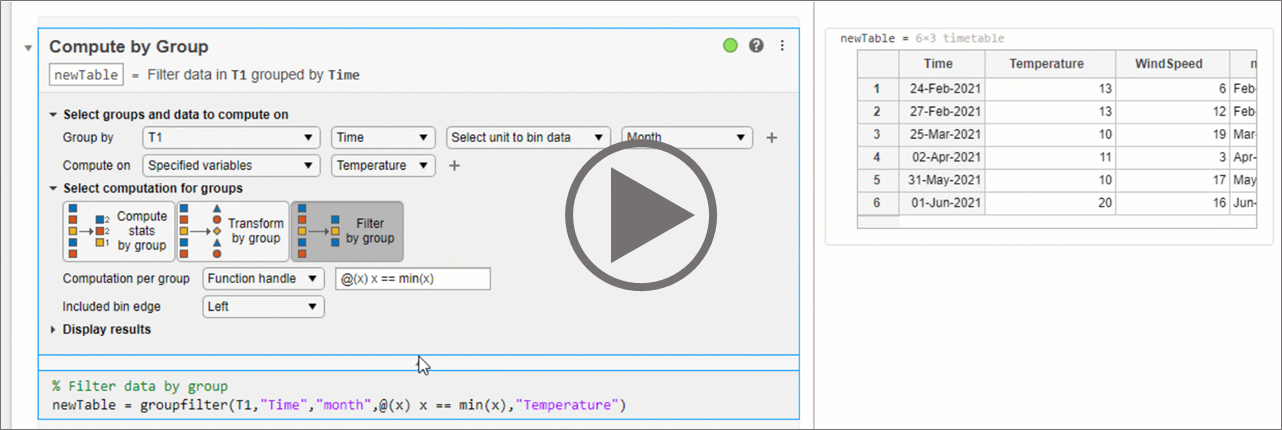Image resolution: width=1282 pixels, height=430 pixels.
Task: Open the T1 table dropdown
Action: [231, 138]
